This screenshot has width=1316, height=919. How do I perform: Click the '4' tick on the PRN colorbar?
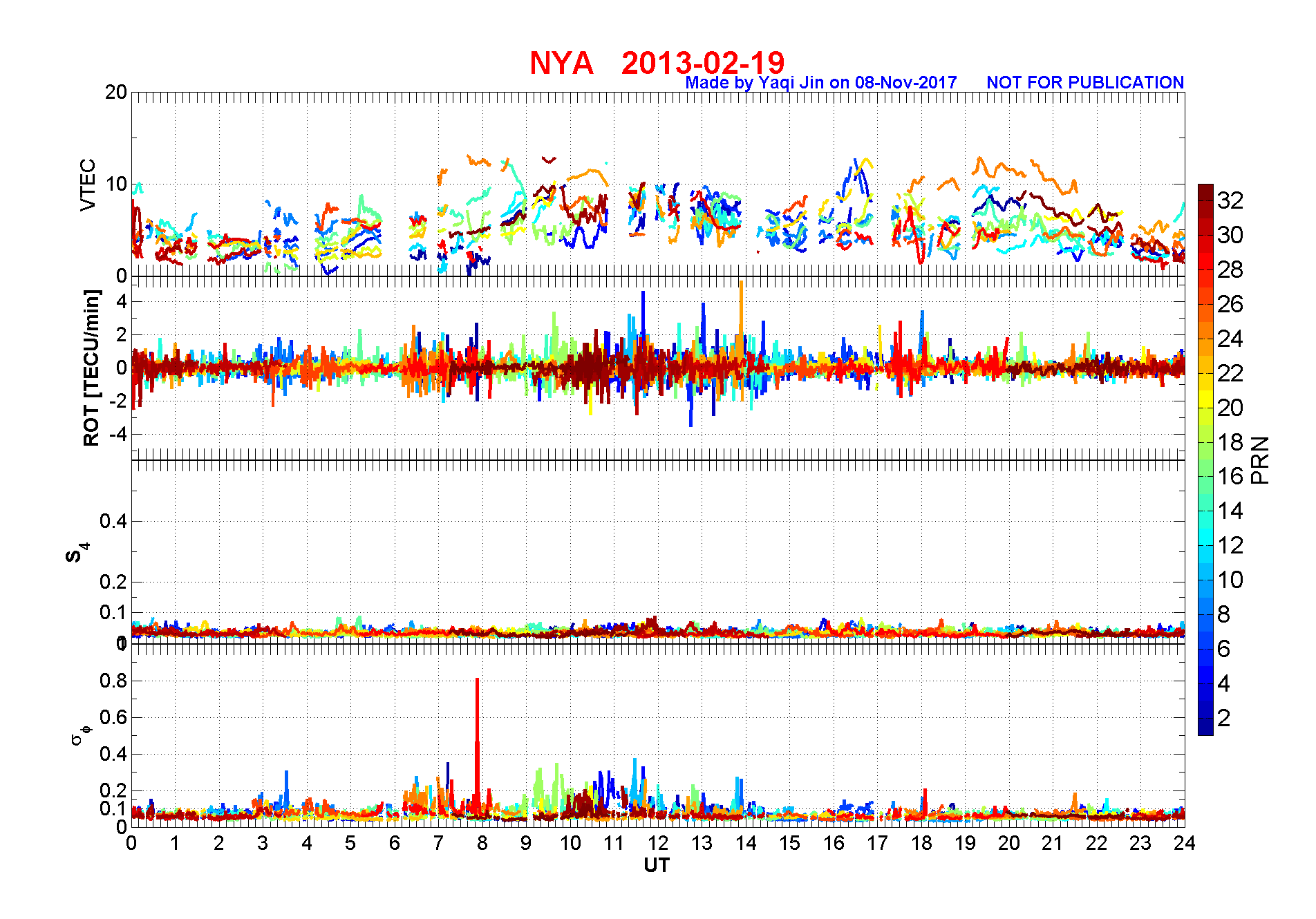click(1224, 683)
